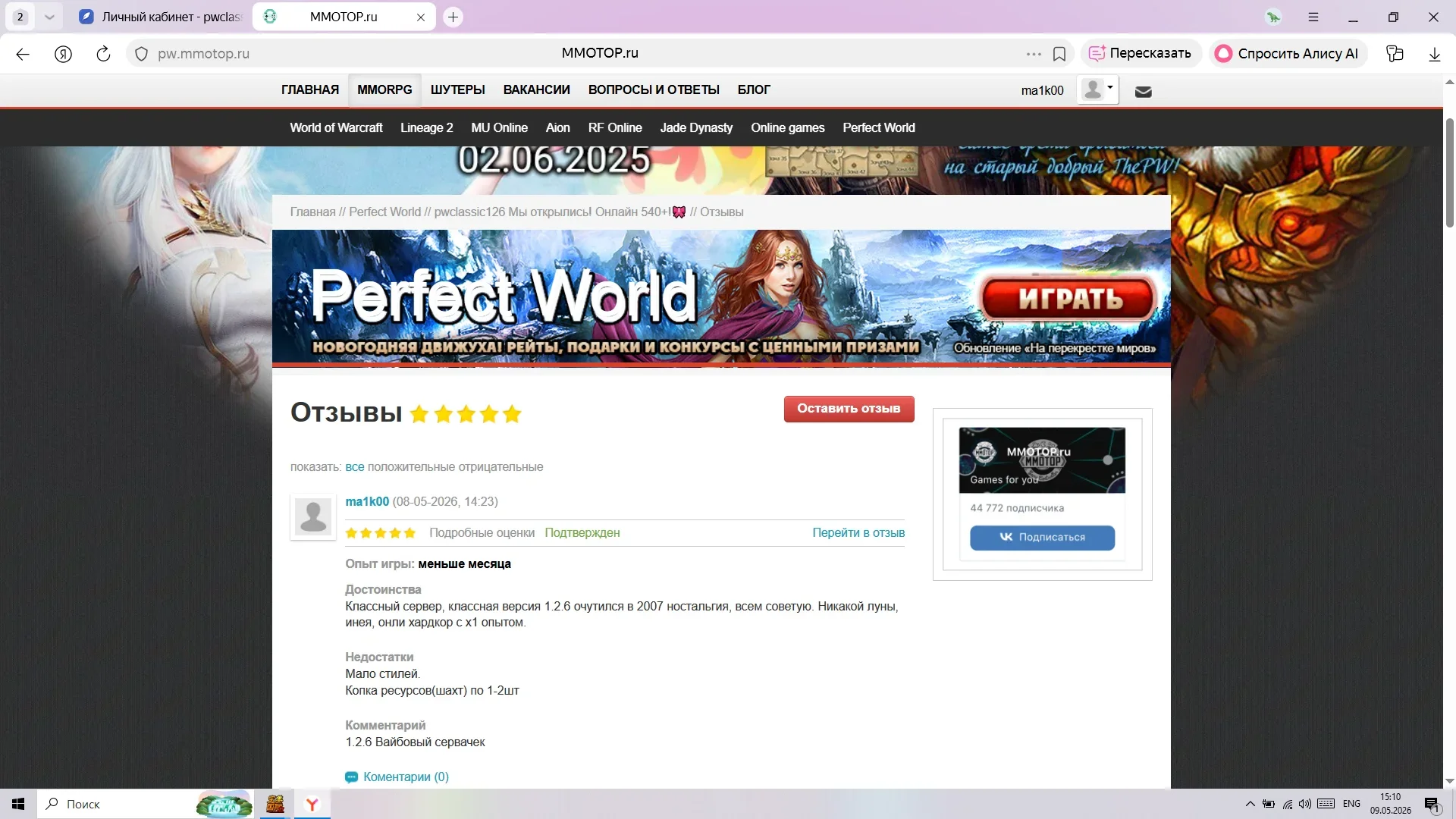Click the page vertical scrollbar thumb

pyautogui.click(x=1449, y=173)
